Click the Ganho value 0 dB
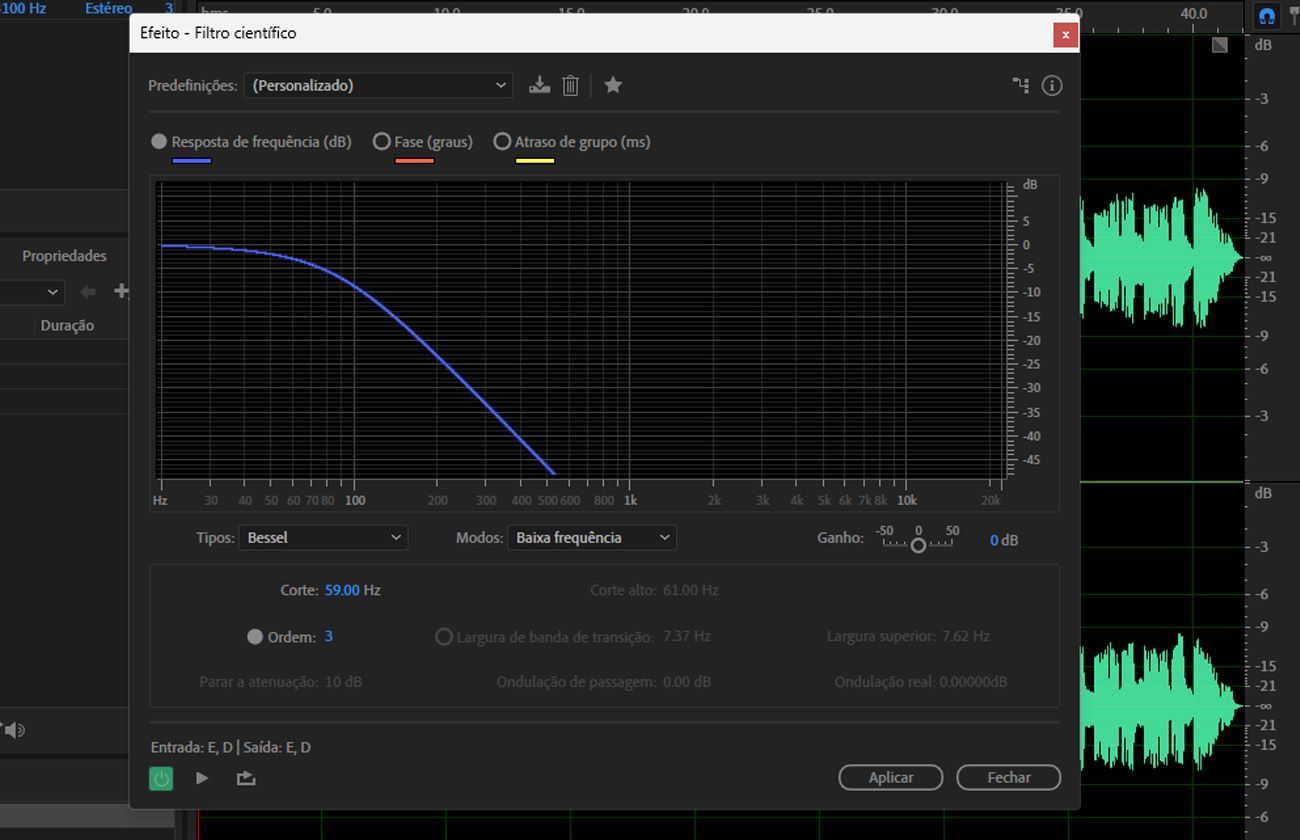 (x=1004, y=540)
